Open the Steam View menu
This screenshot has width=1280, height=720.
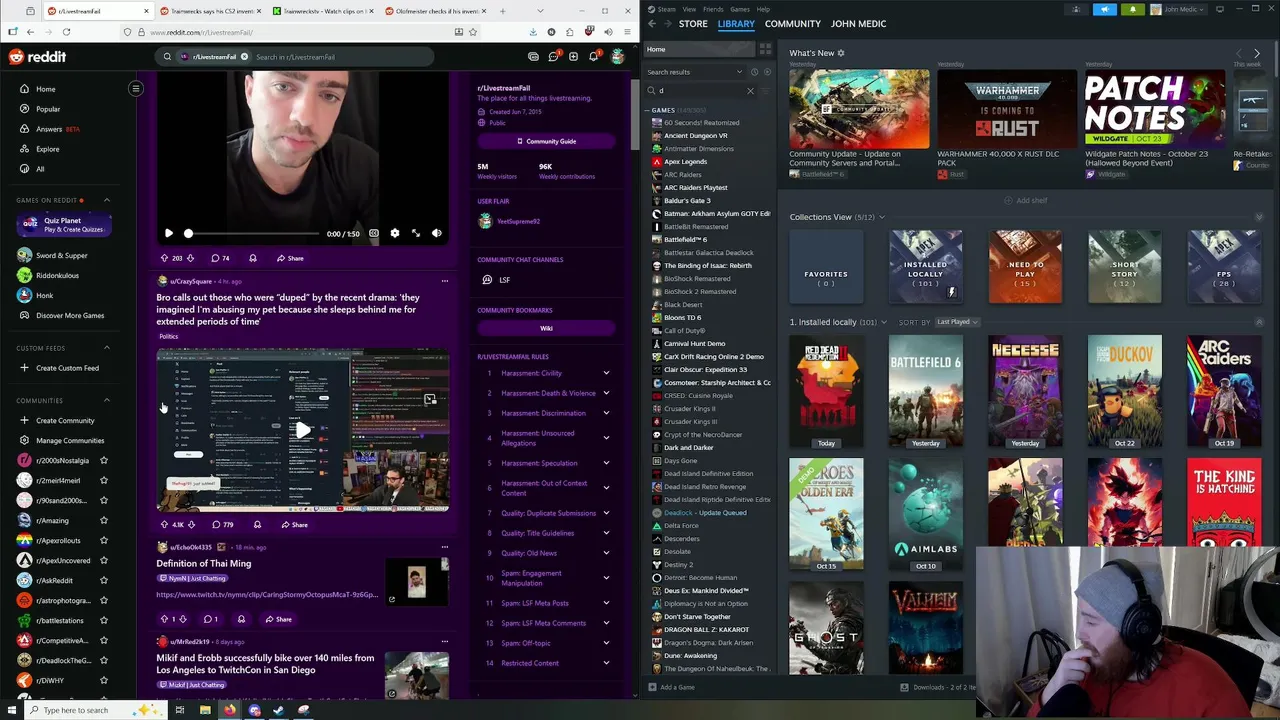tap(689, 9)
